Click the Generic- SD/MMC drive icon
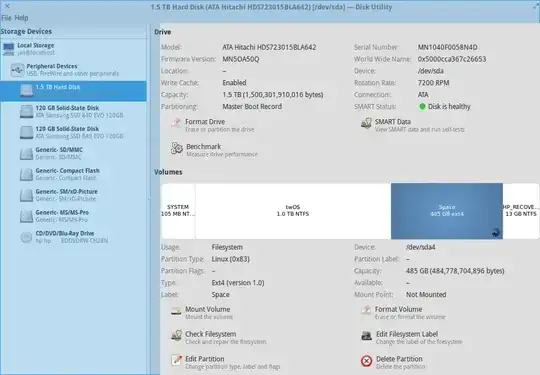The image size is (540, 375). pyautogui.click(x=27, y=154)
